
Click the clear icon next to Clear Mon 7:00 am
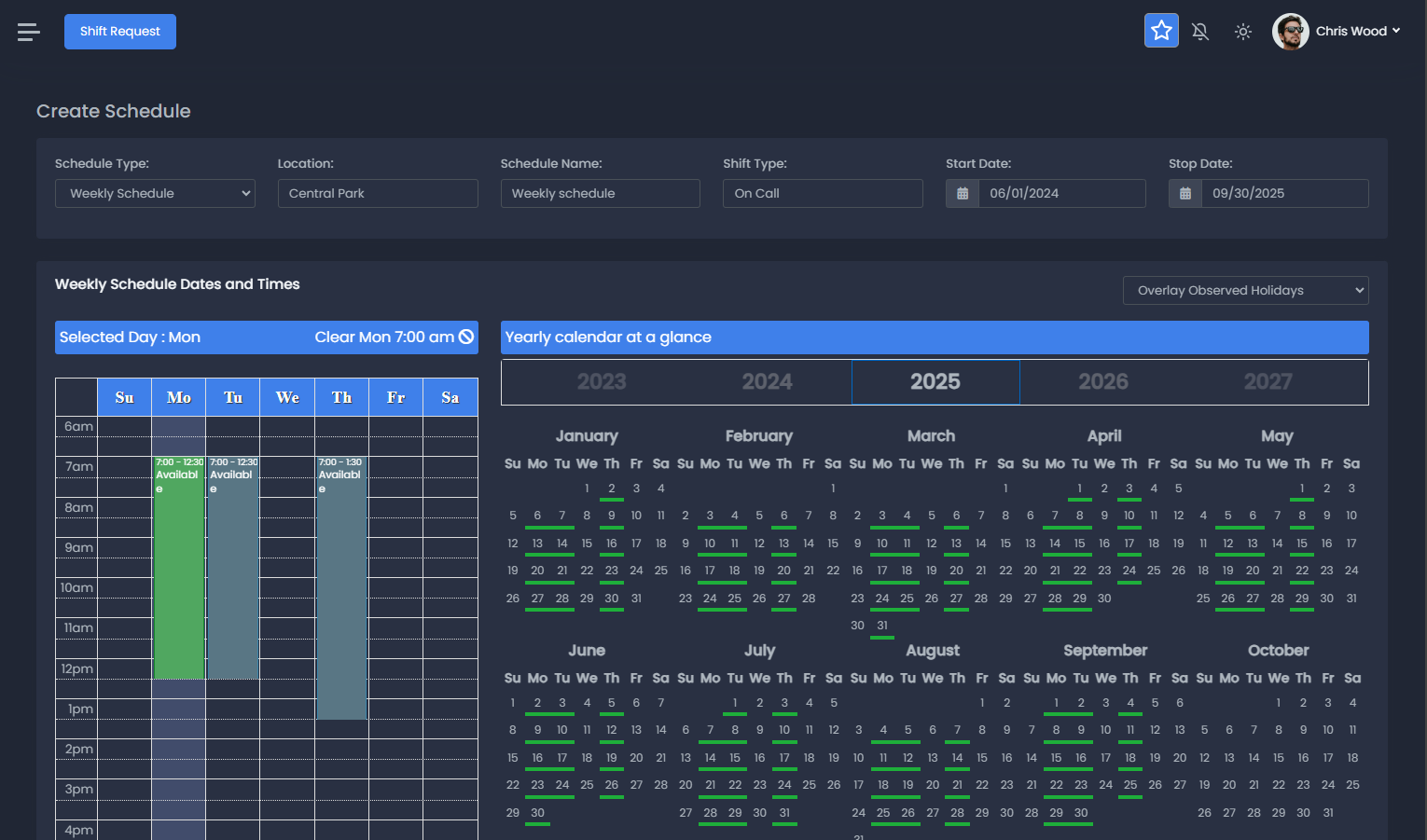click(465, 337)
